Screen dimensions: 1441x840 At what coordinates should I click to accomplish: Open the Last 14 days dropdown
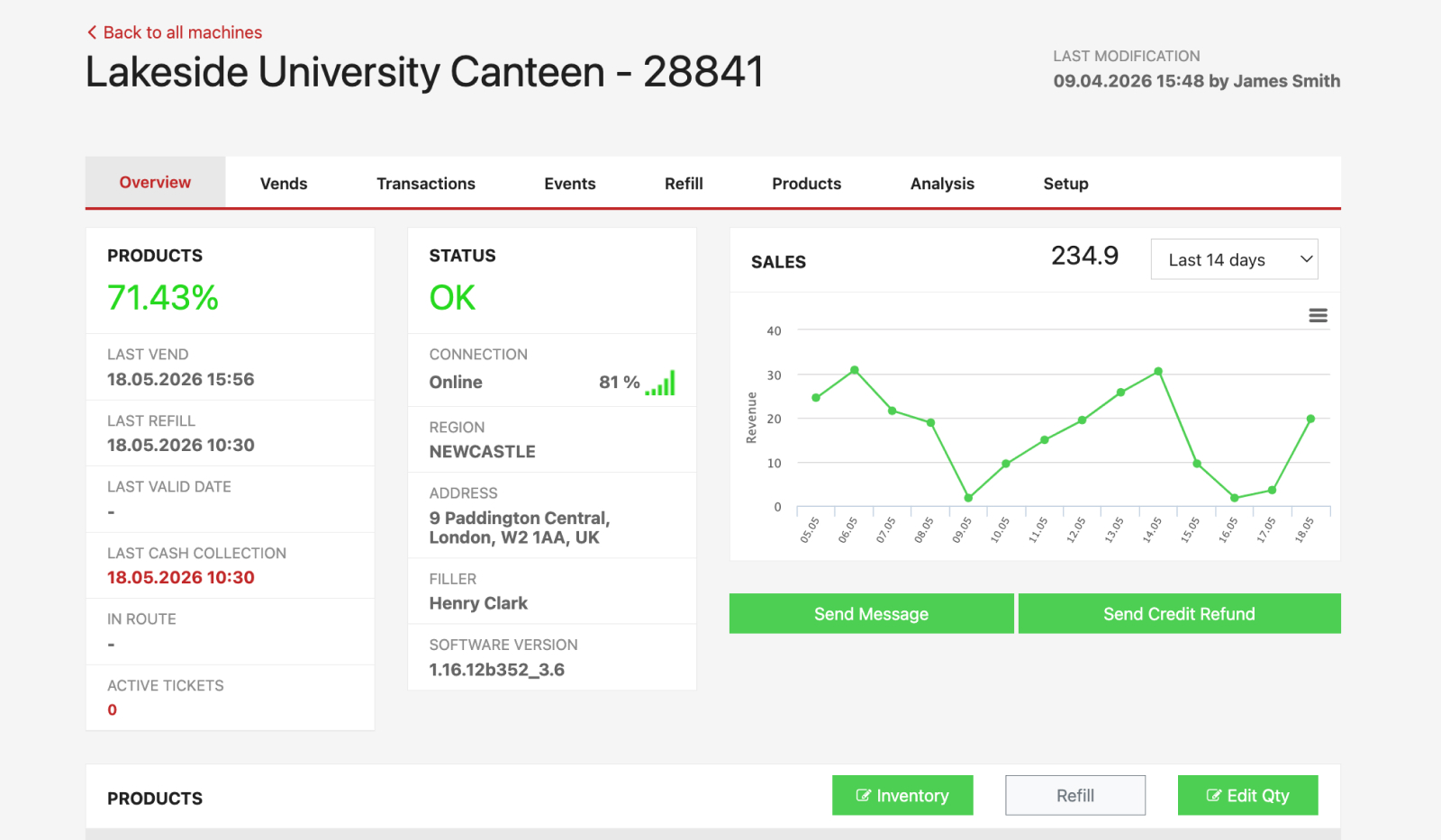pyautogui.click(x=1234, y=259)
